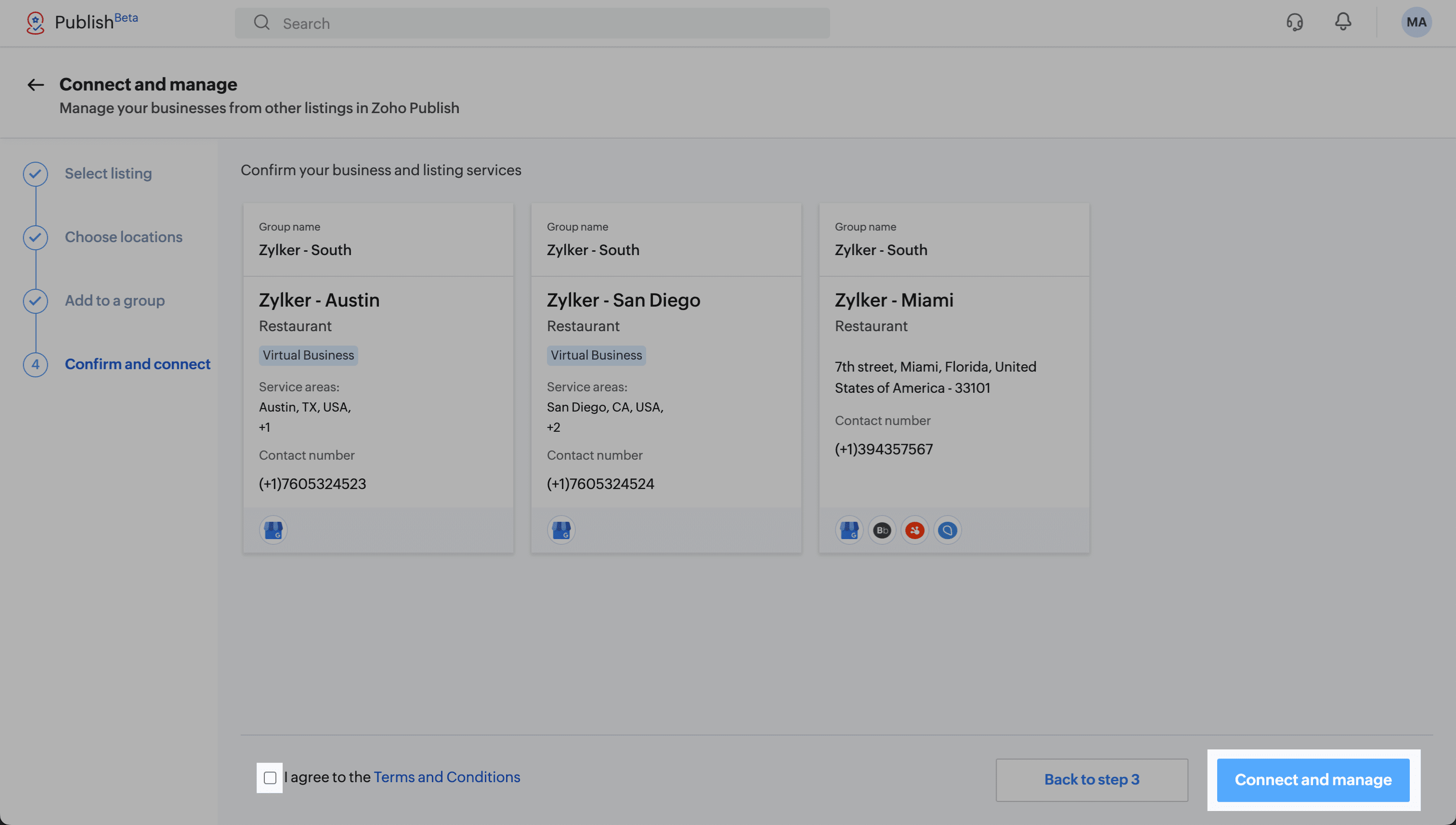Open the Terms and Conditions link
Screen dimensions: 1456x825
pos(447,777)
